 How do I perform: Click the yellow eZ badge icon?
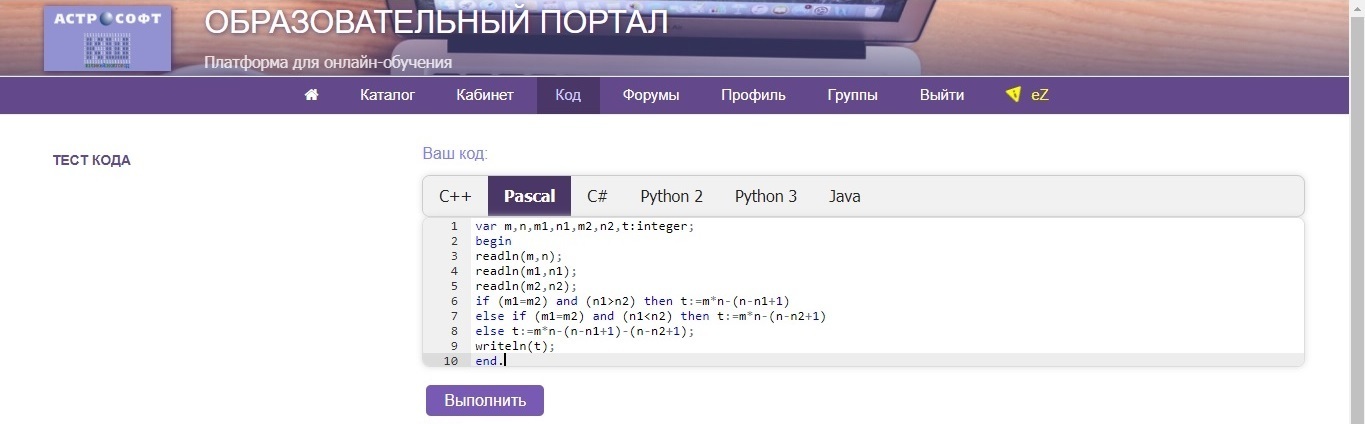[x=1014, y=95]
